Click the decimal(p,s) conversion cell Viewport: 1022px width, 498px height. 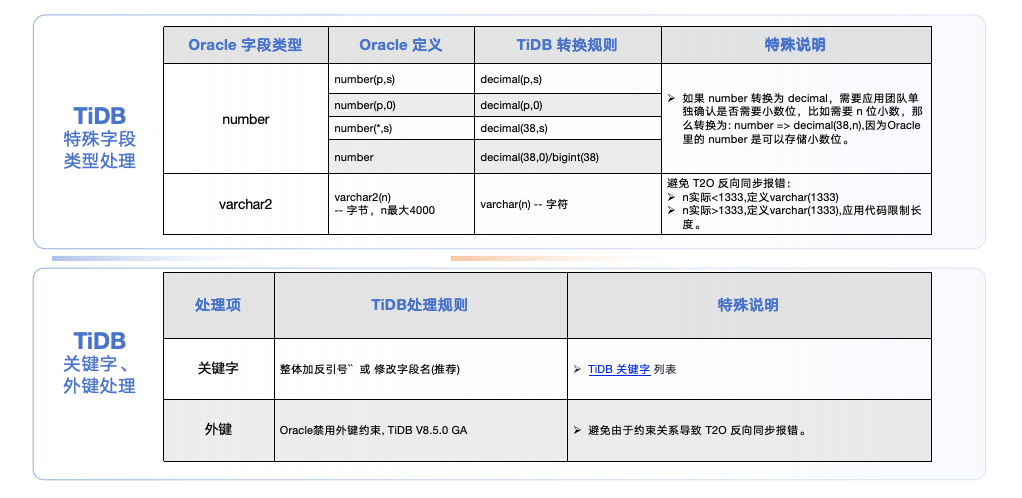(x=567, y=79)
